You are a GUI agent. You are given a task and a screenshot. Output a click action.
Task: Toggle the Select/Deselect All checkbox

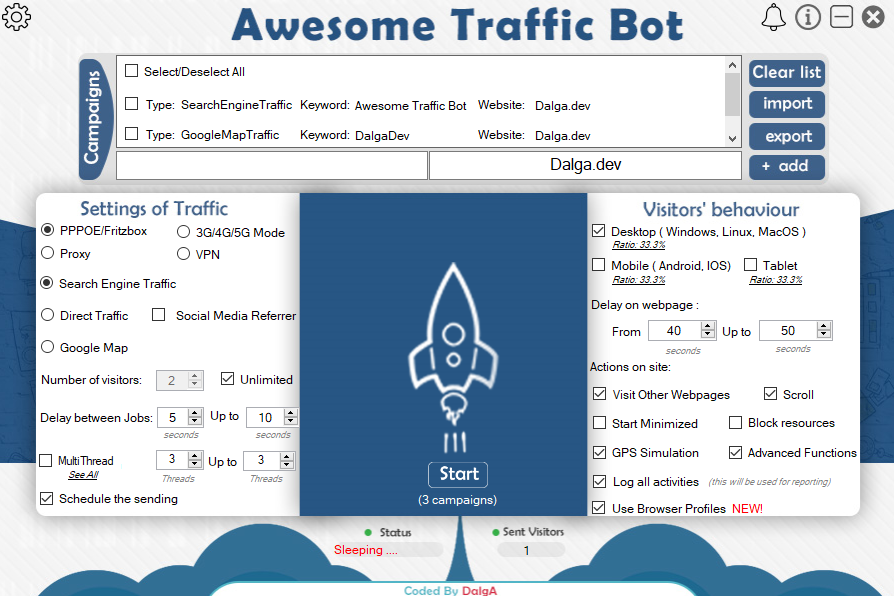pos(131,71)
